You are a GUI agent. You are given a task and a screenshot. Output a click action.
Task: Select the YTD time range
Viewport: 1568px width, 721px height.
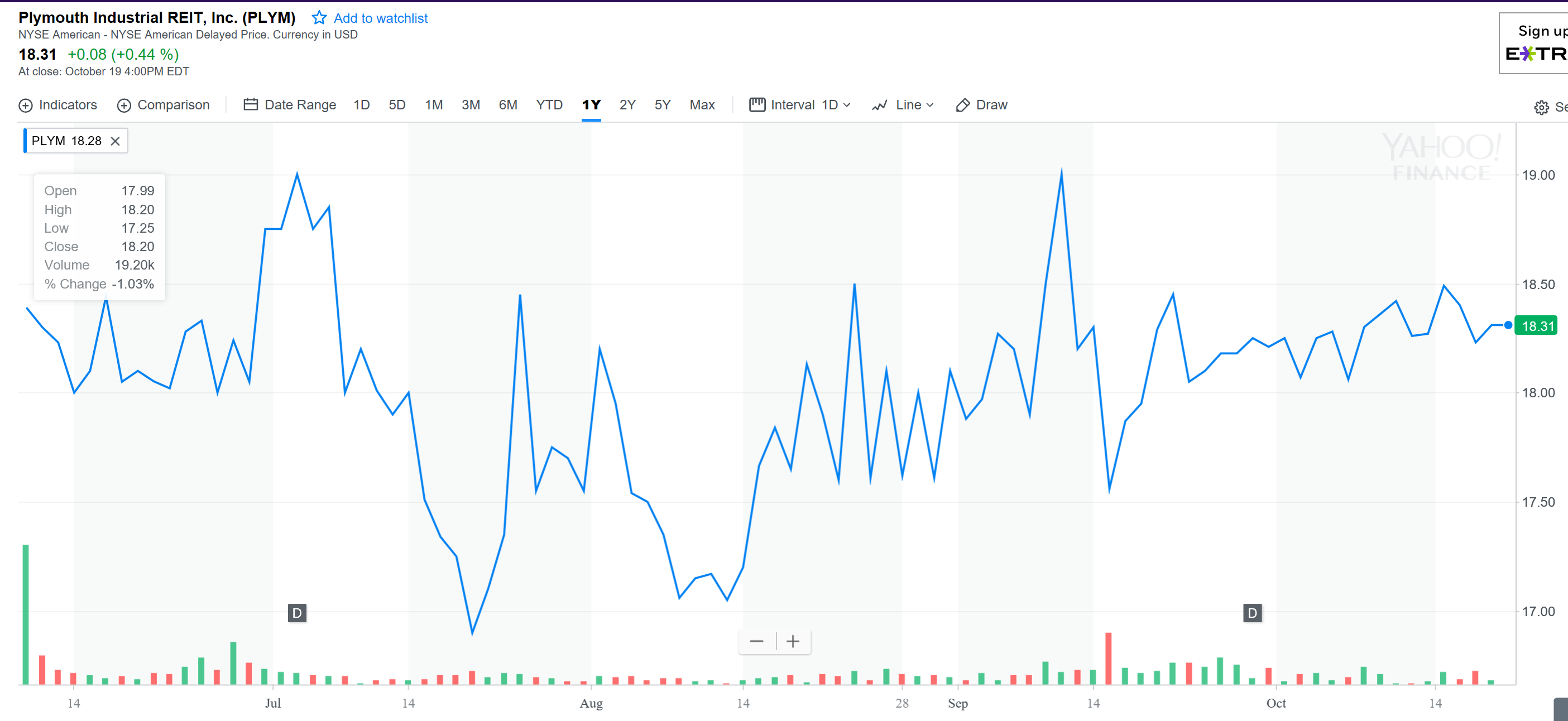click(549, 105)
